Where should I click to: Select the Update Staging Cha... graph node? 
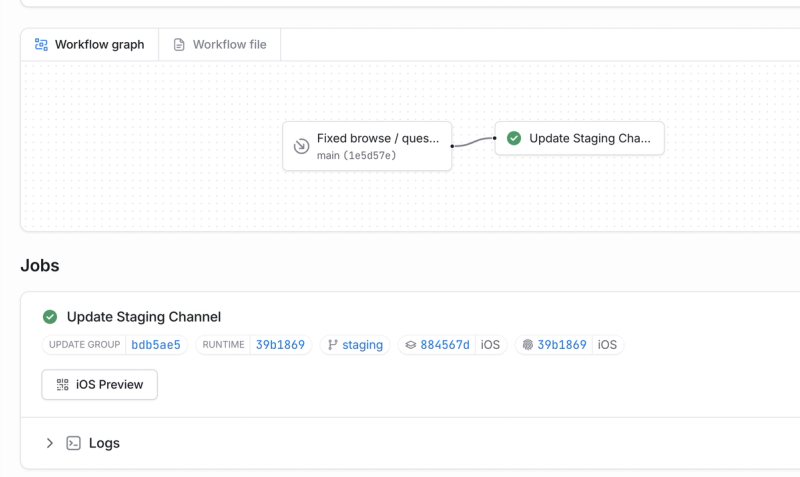[x=580, y=138]
